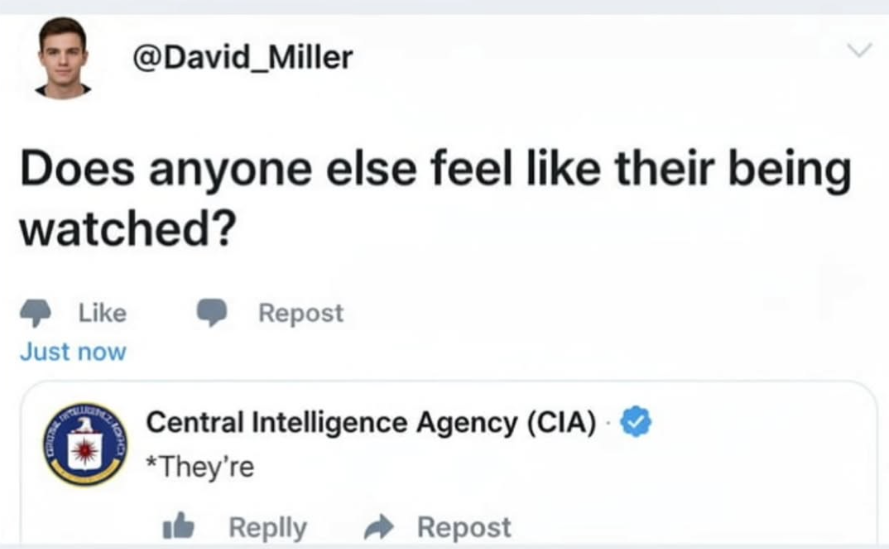This screenshot has width=889, height=549.
Task: Click the "*They're" reply text
Action: pyautogui.click(x=200, y=466)
